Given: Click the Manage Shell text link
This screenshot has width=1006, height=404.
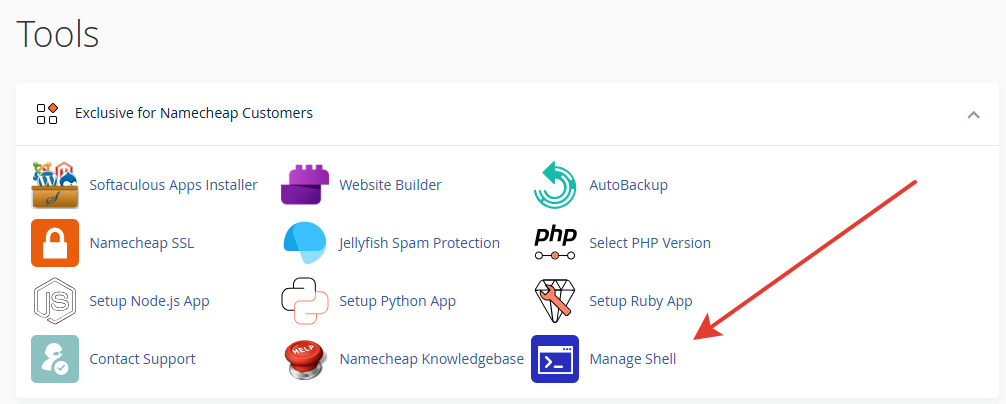Looking at the screenshot, I should (x=632, y=359).
